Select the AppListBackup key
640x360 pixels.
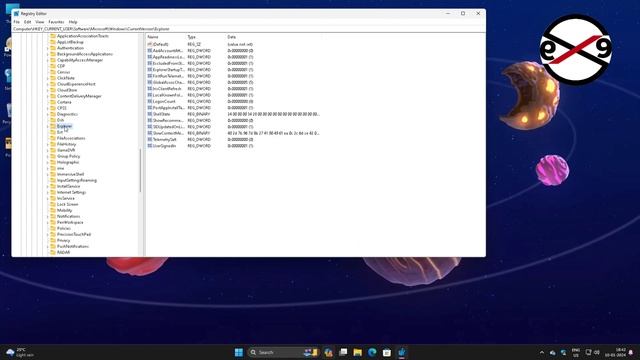tap(70, 42)
